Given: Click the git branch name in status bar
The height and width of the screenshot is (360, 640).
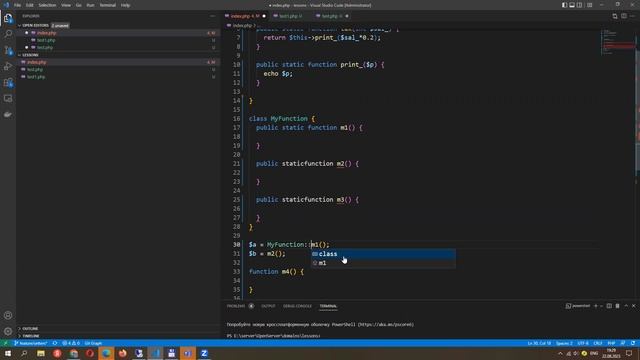Looking at the screenshot, I should [x=31, y=343].
